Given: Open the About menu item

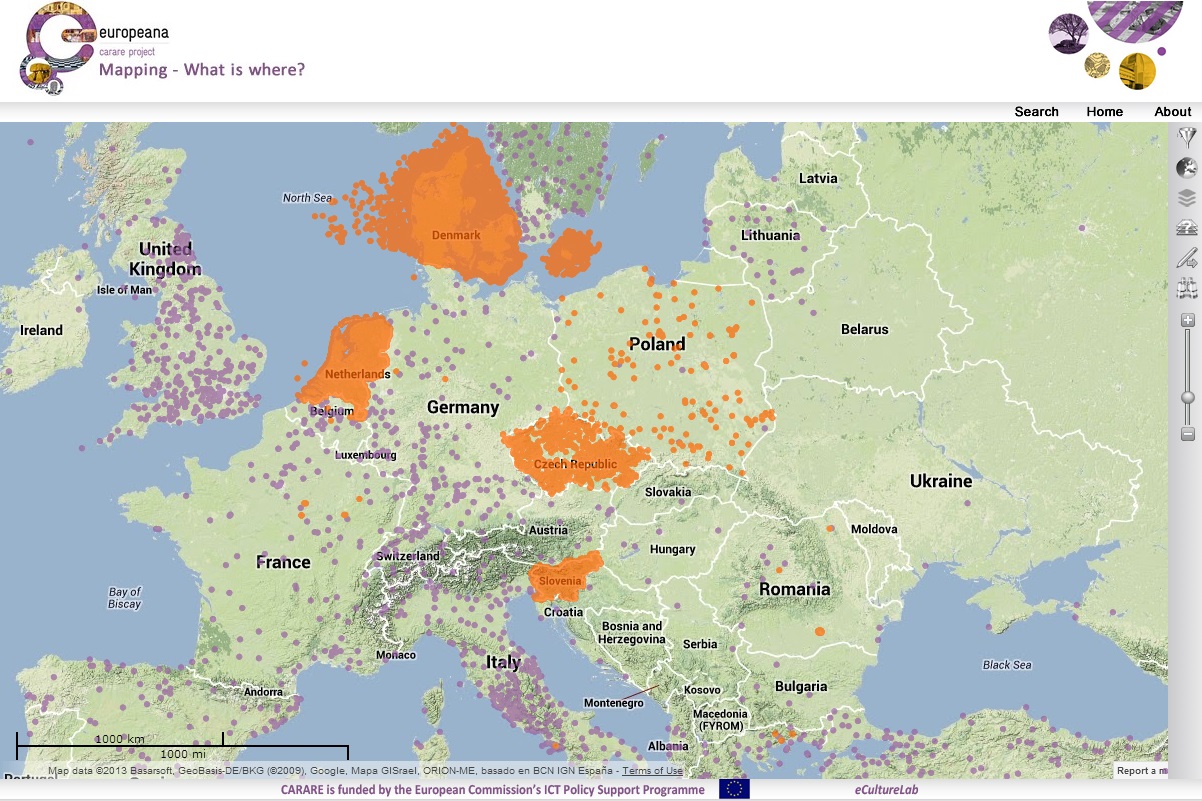Looking at the screenshot, I should coord(1172,111).
